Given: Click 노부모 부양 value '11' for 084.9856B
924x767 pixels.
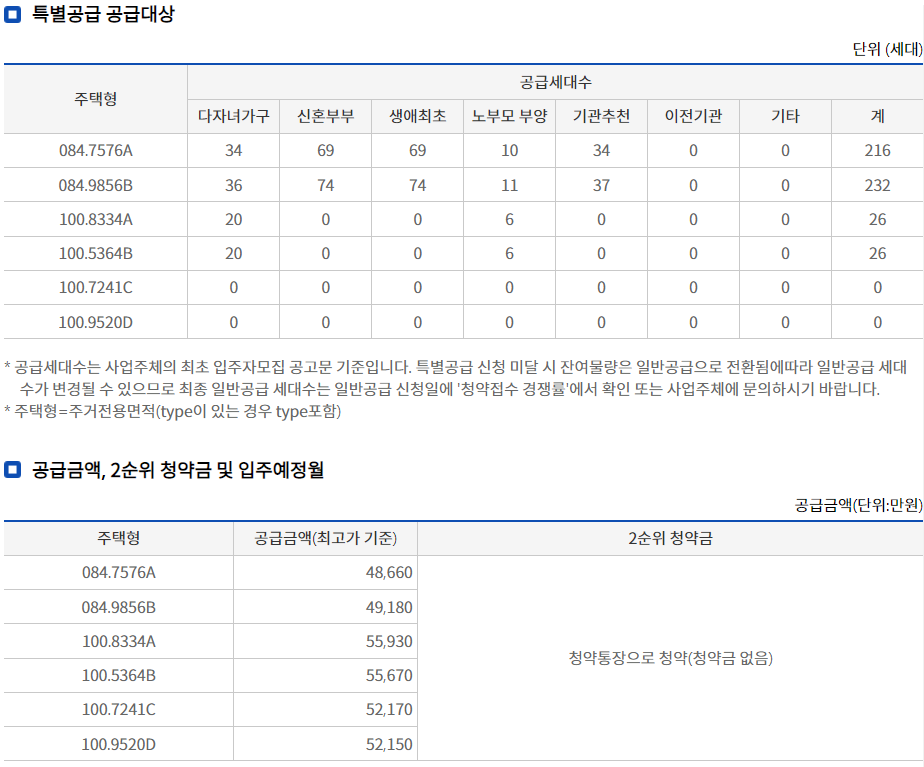Looking at the screenshot, I should (x=509, y=186).
